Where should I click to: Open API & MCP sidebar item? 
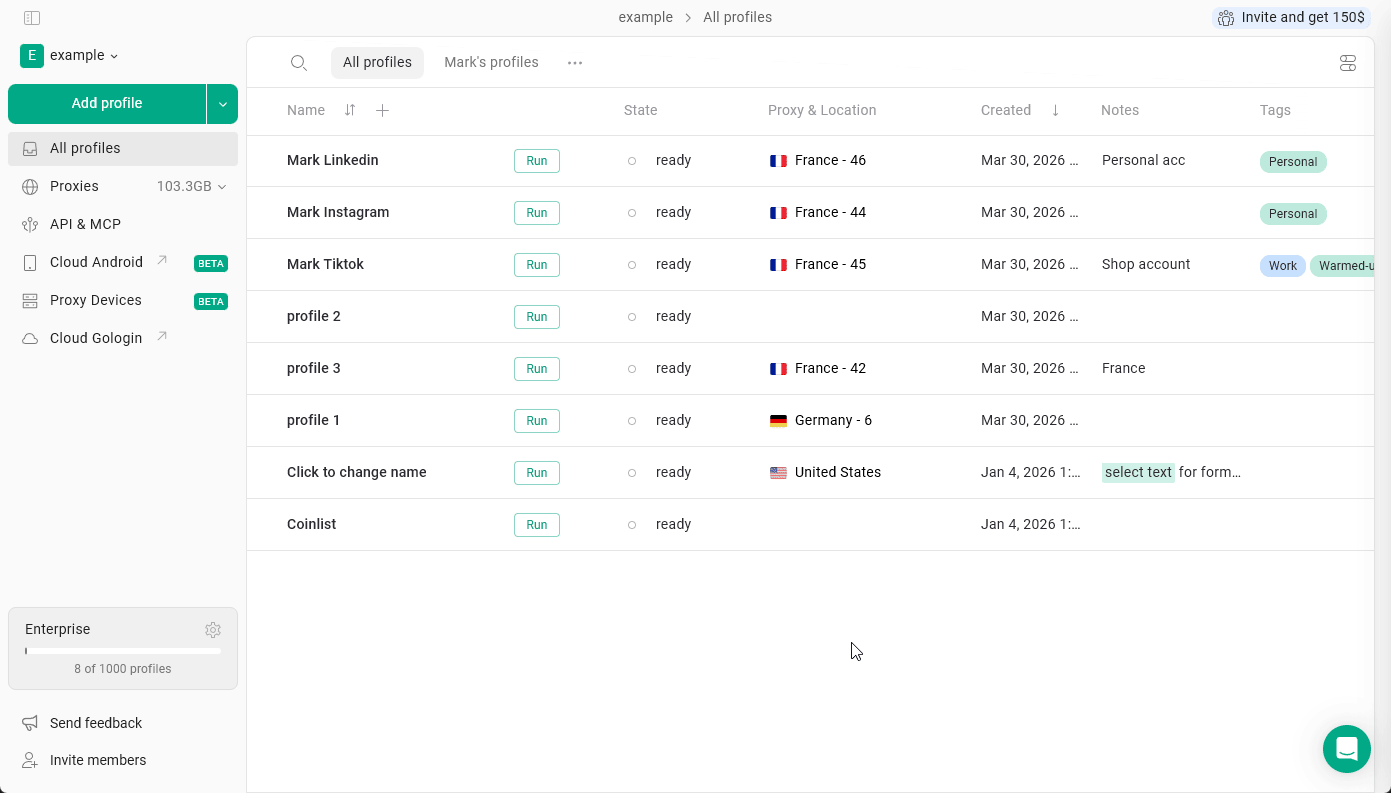[x=123, y=224]
